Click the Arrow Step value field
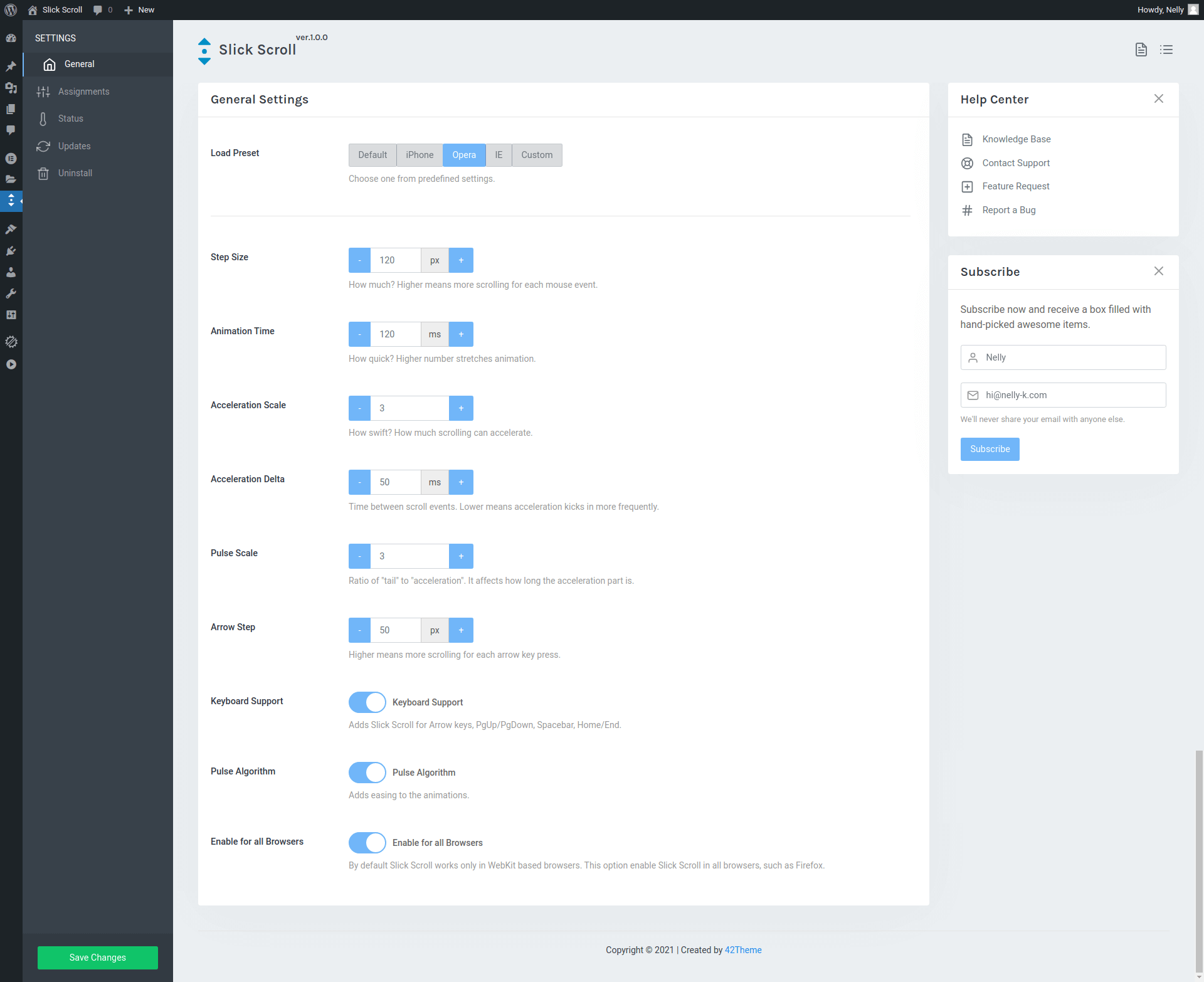The width and height of the screenshot is (1204, 982). tap(396, 630)
